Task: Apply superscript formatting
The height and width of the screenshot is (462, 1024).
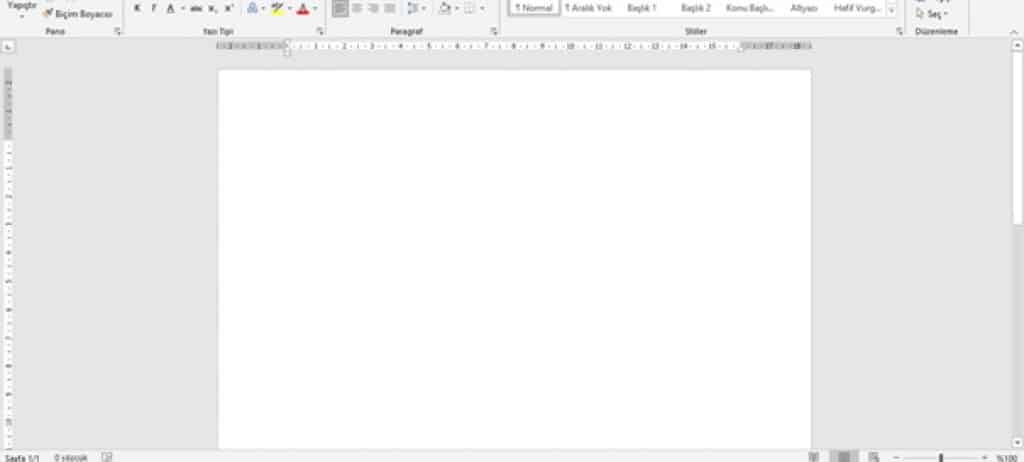Action: pyautogui.click(x=229, y=8)
